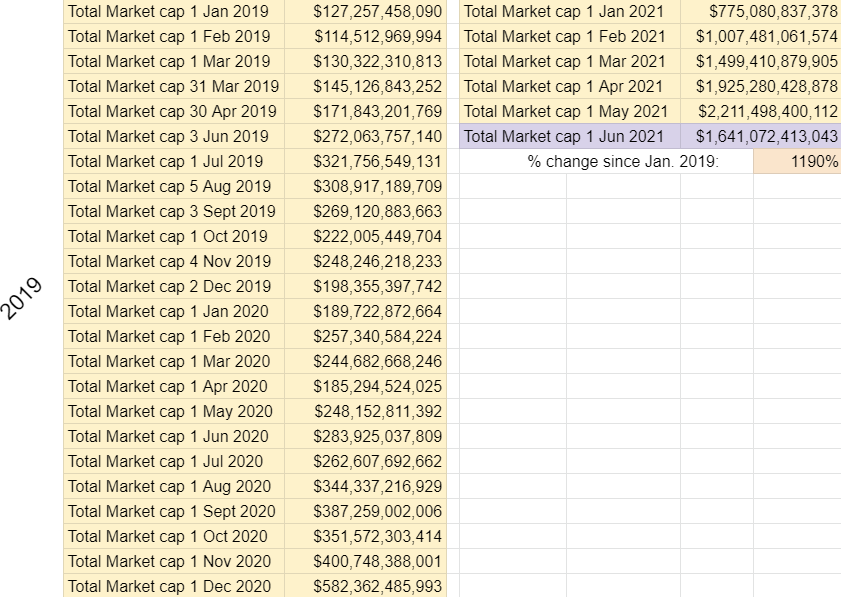Click the 1190% percentage cell
This screenshot has width=841, height=597.
tap(797, 161)
